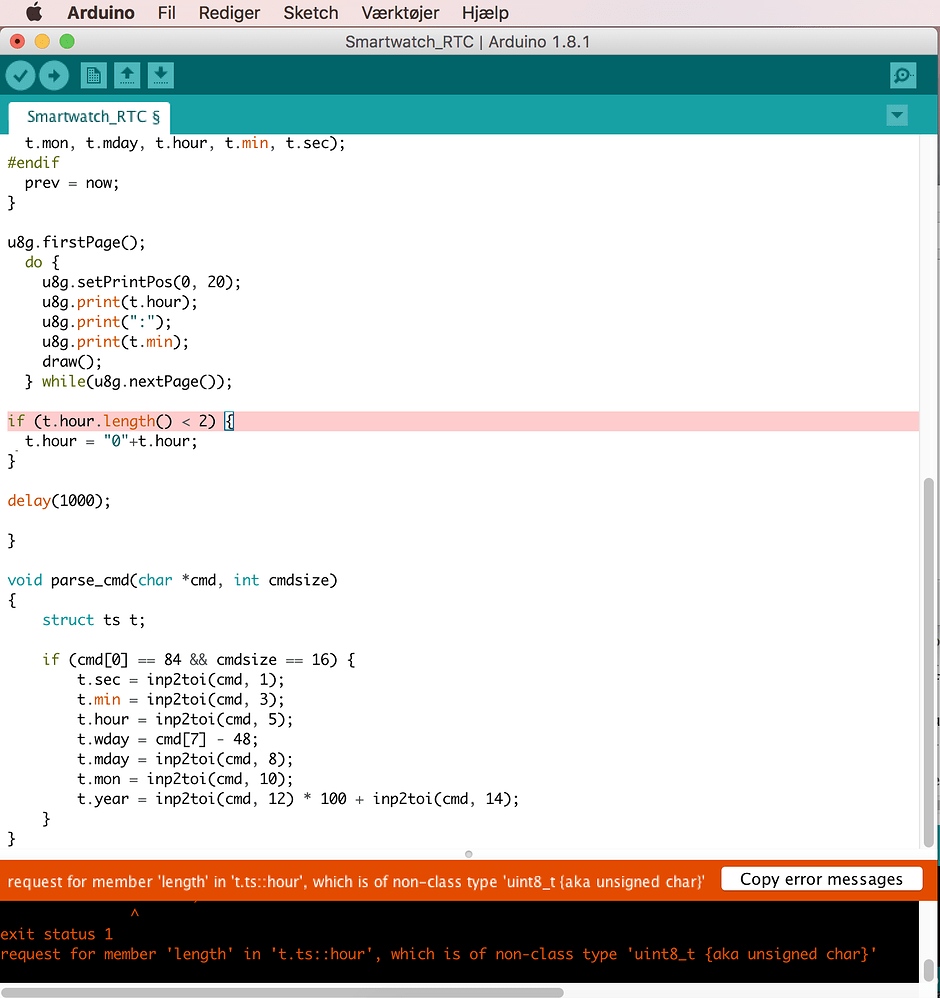This screenshot has width=940, height=998.
Task: Click the Copy error messages button
Action: pyautogui.click(x=821, y=879)
